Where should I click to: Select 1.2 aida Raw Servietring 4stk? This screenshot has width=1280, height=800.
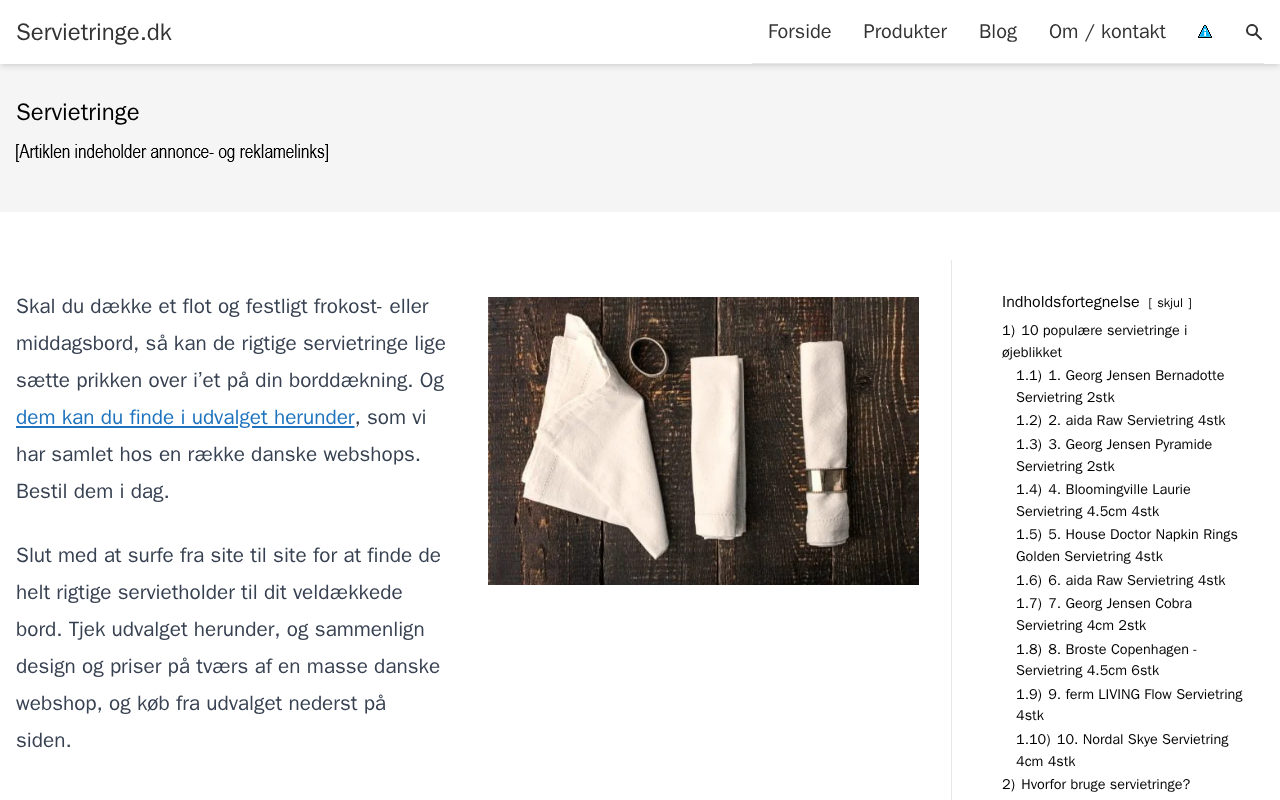[1120, 421]
